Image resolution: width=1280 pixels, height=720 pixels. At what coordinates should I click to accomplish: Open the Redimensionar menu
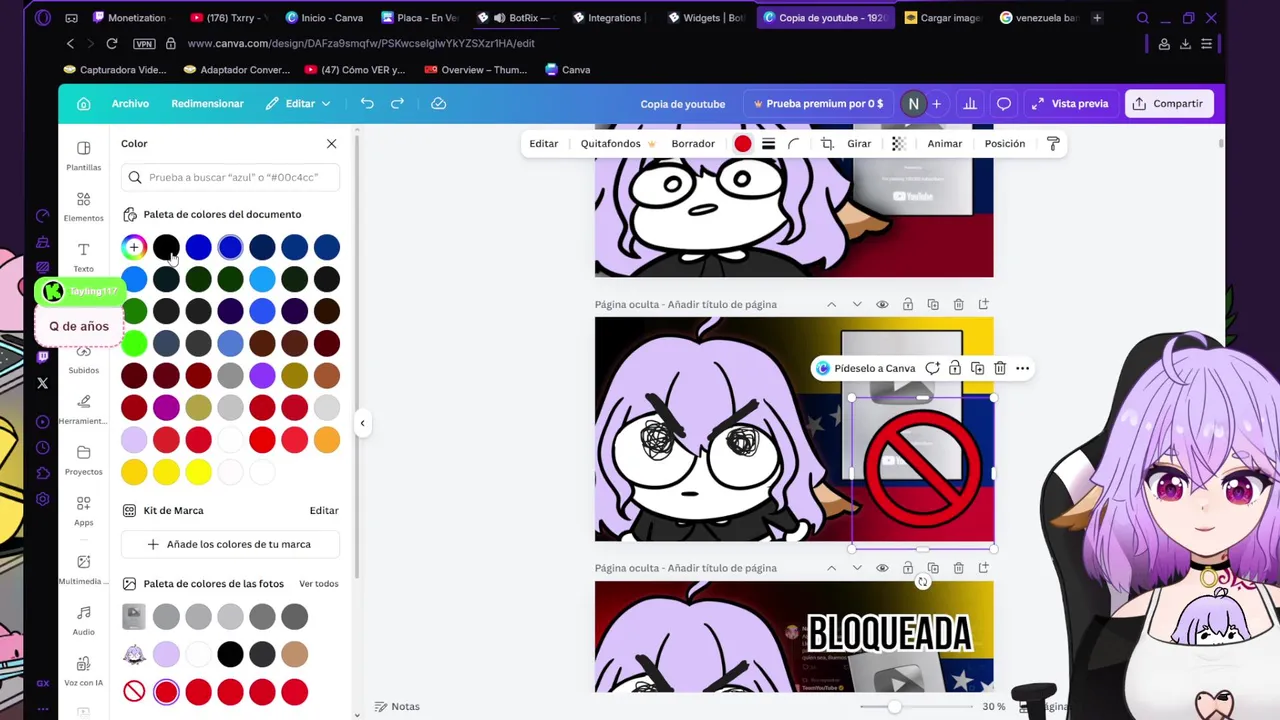207,104
